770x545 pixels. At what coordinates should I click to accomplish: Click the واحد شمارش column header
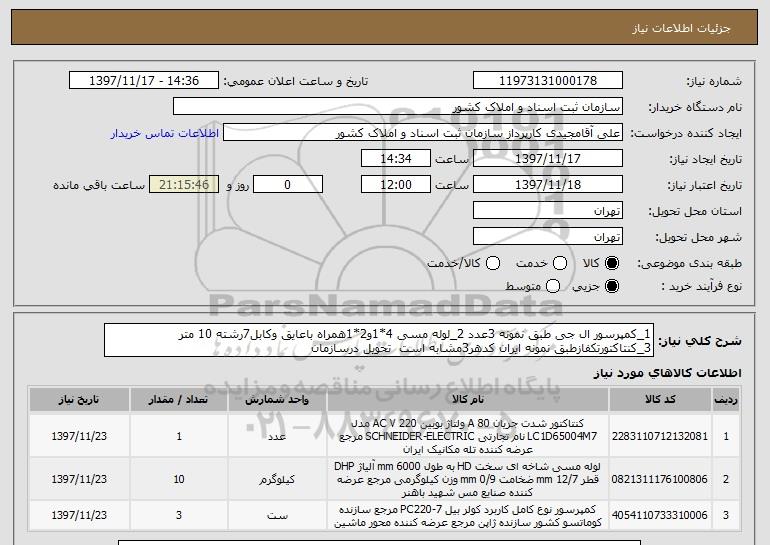tap(277, 400)
